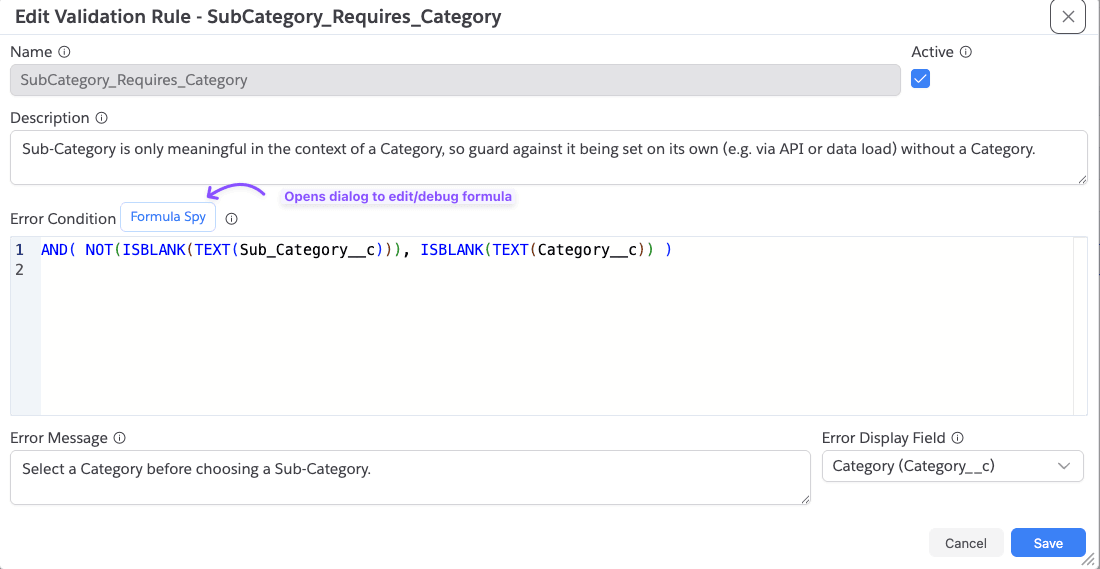
Task: Click the Error Display Field info icon
Action: pyautogui.click(x=957, y=439)
